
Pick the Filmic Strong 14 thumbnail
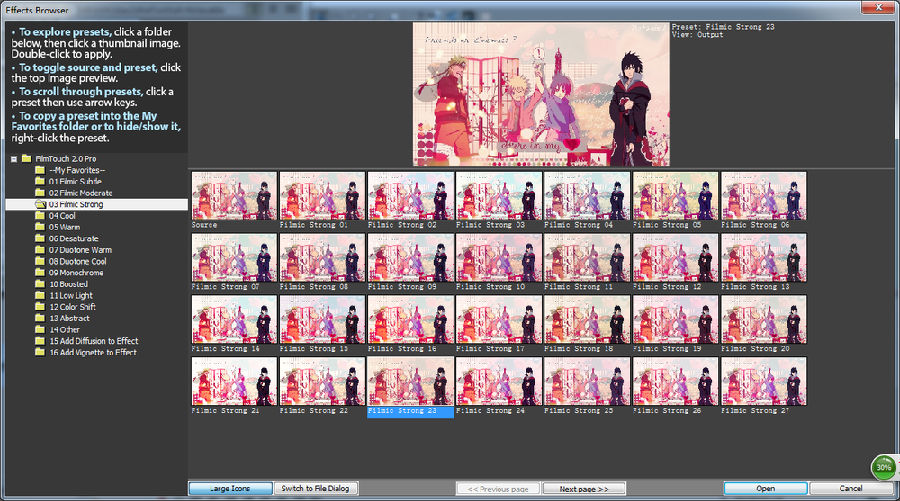[x=234, y=320]
